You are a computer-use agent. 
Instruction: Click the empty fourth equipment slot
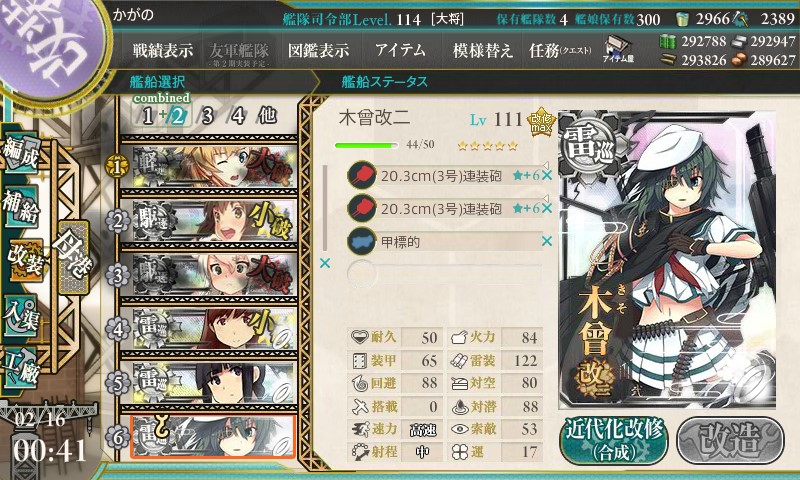(444, 274)
